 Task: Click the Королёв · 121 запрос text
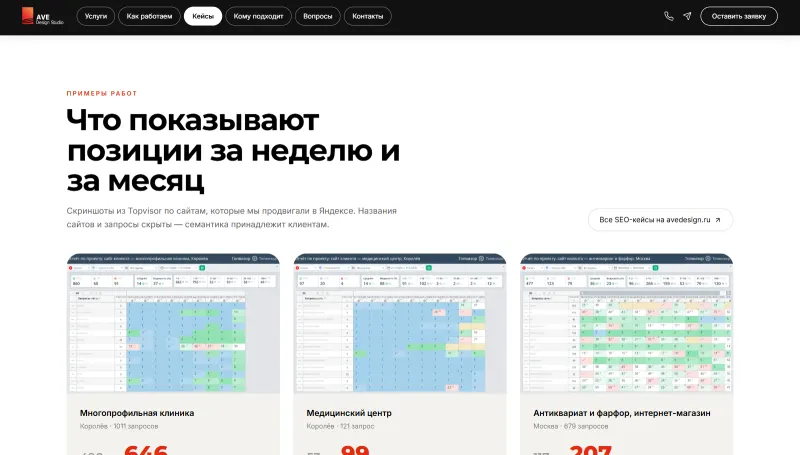[340, 426]
